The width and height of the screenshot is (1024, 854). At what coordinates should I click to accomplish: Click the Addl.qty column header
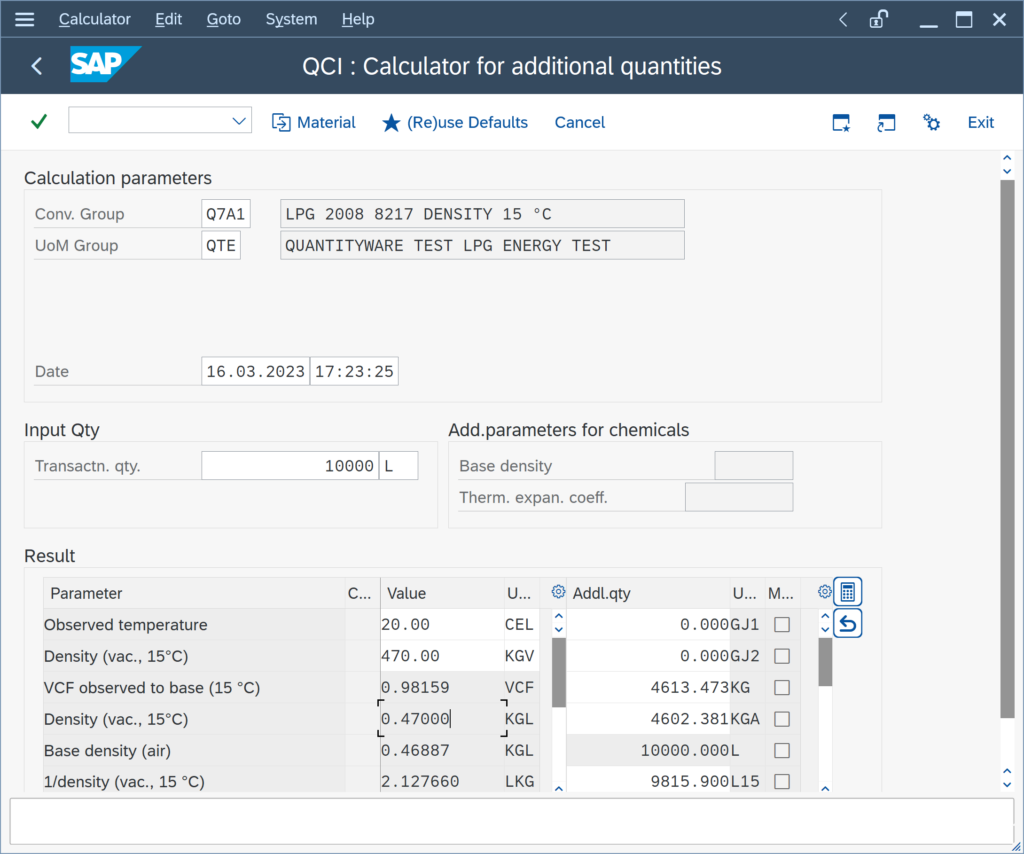[648, 593]
